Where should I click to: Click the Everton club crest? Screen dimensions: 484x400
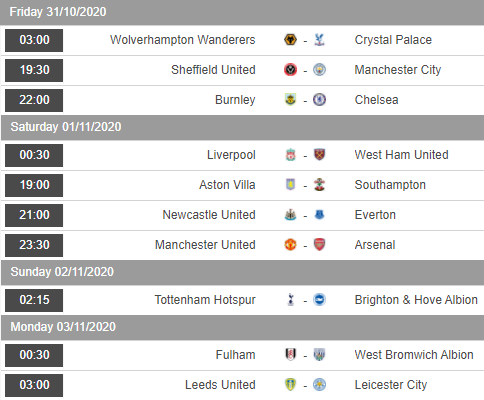pyautogui.click(x=319, y=215)
